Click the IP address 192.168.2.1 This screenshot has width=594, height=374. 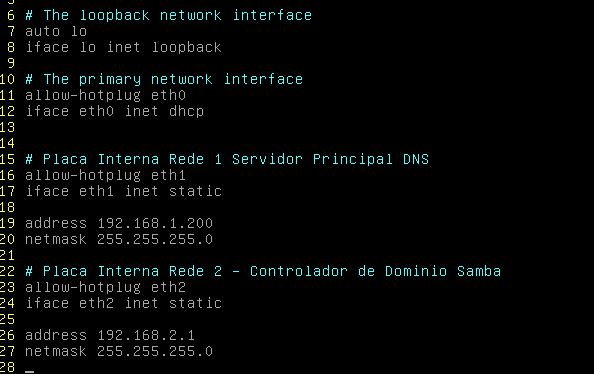[x=146, y=335]
